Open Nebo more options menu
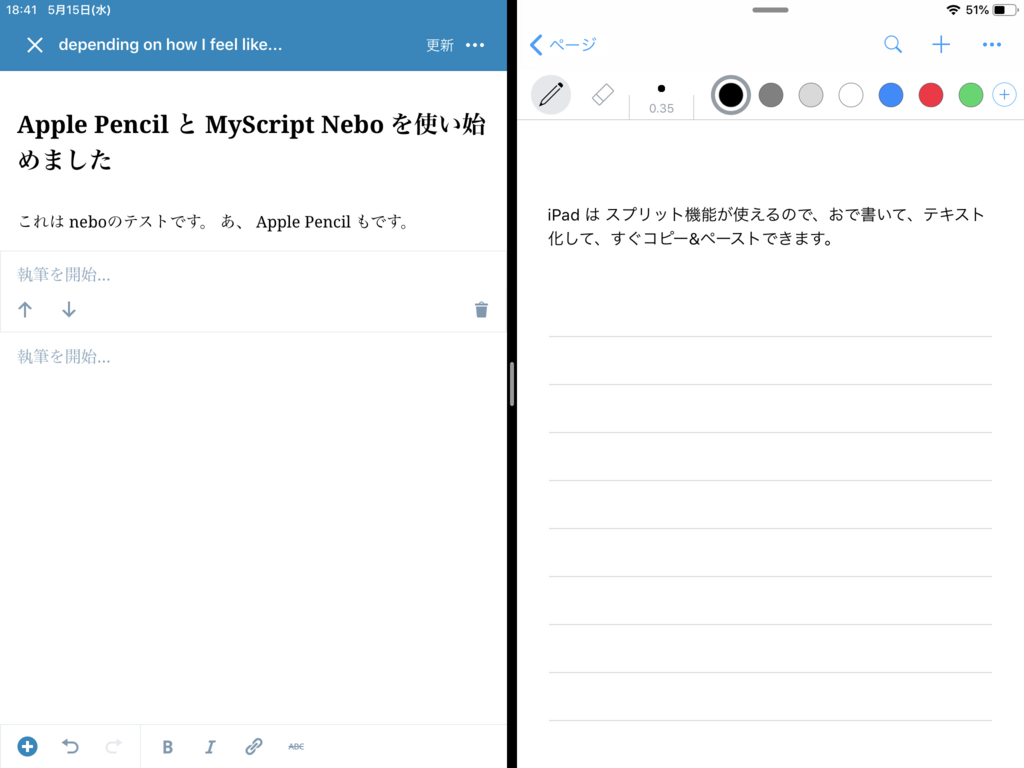The width and height of the screenshot is (1024, 768). [991, 44]
